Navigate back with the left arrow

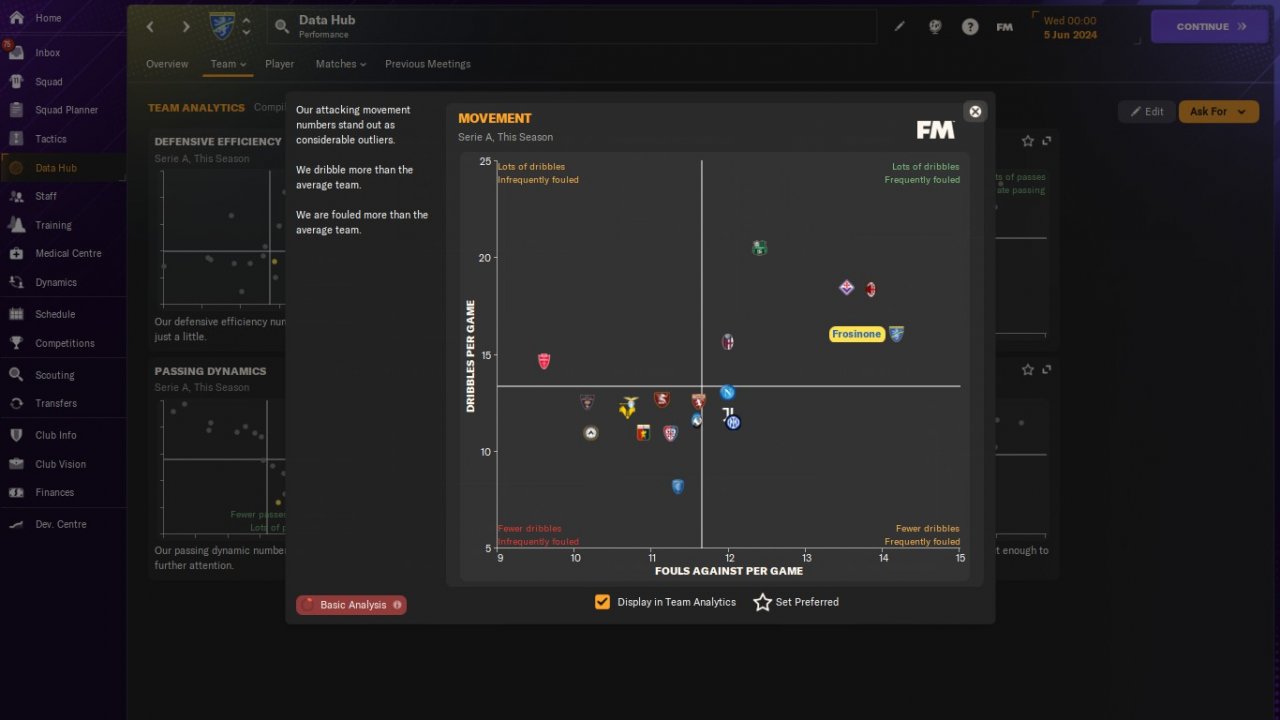[150, 27]
